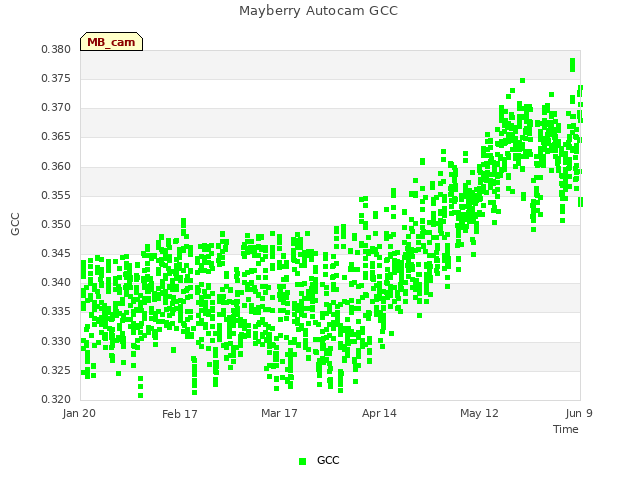
Task: Click the isolated data point near 0.375
Action: [522, 80]
